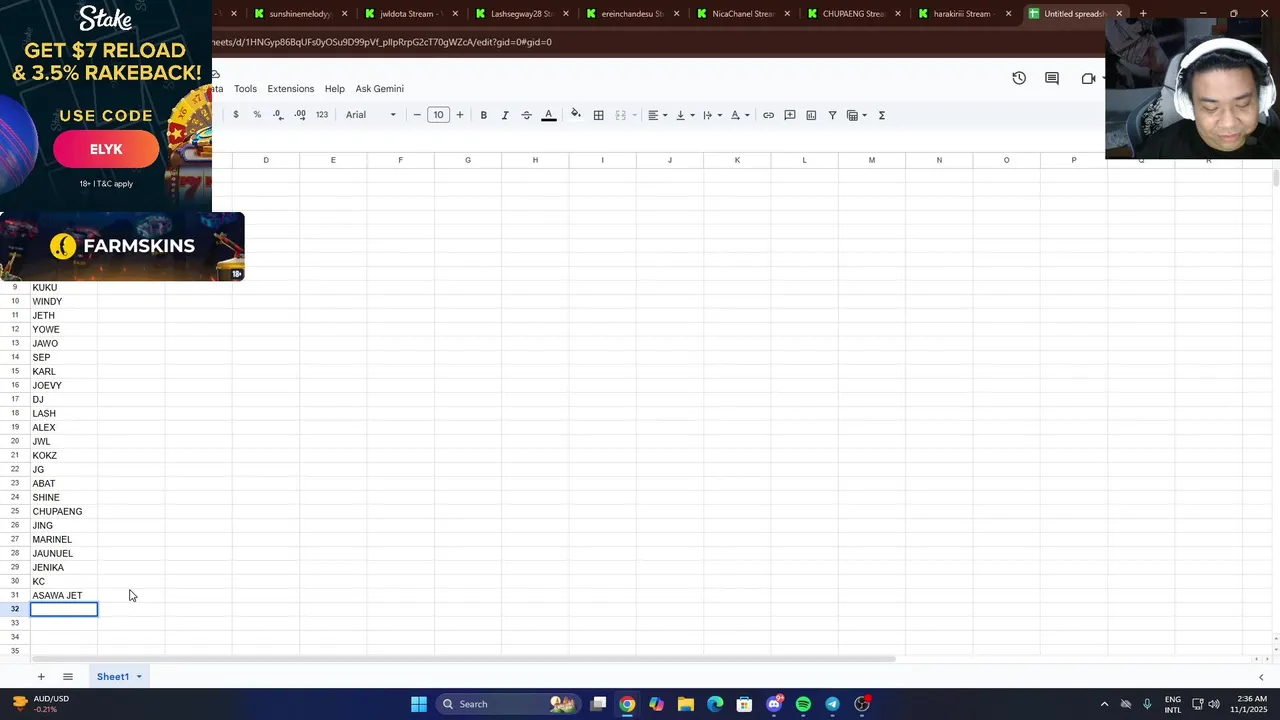Format selection as percent
Image resolution: width=1280 pixels, height=720 pixels.
coord(257,115)
